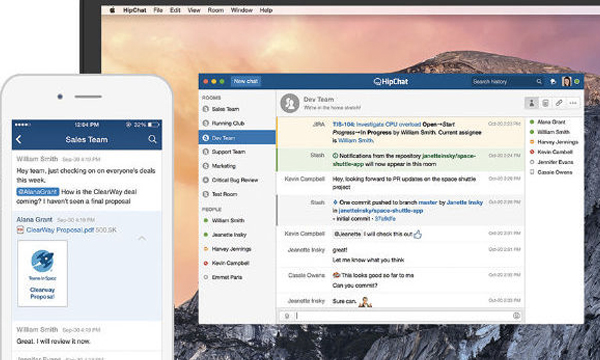Screen dimensions: 600x360
Task: Open the emoticon picker in message box
Action: click(x=516, y=316)
